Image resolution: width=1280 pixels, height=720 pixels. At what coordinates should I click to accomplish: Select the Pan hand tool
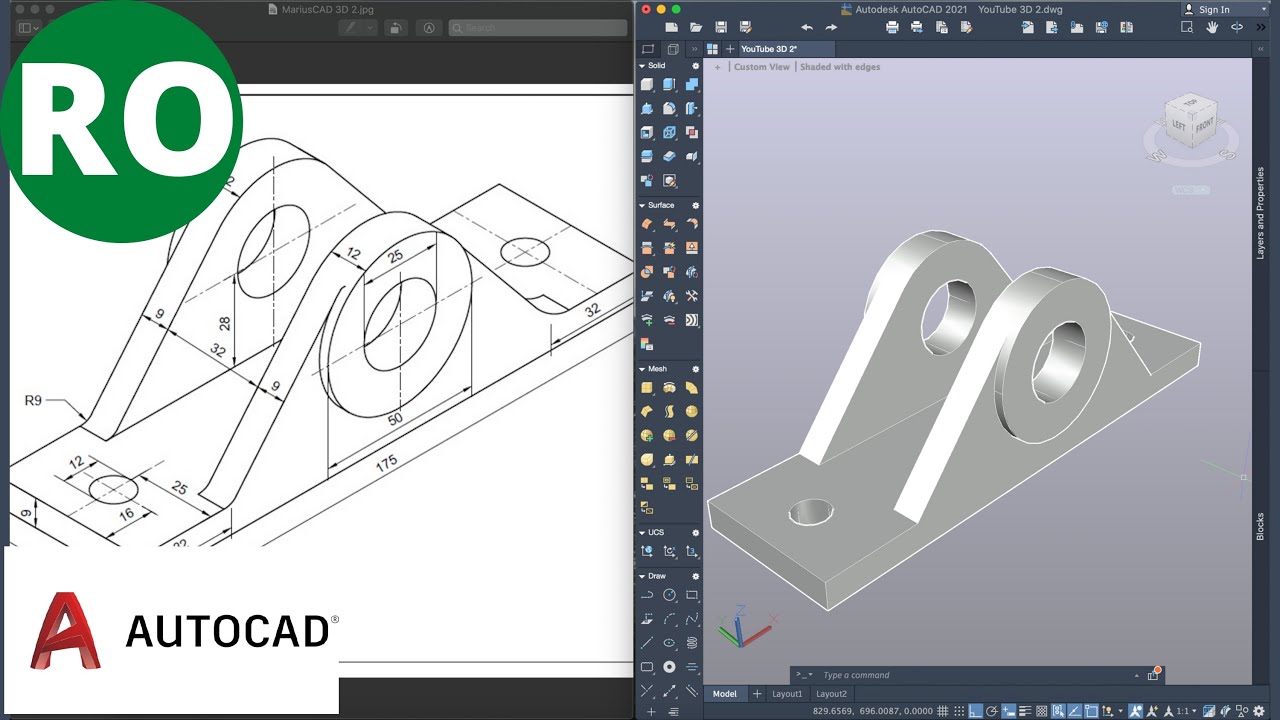point(1212,27)
